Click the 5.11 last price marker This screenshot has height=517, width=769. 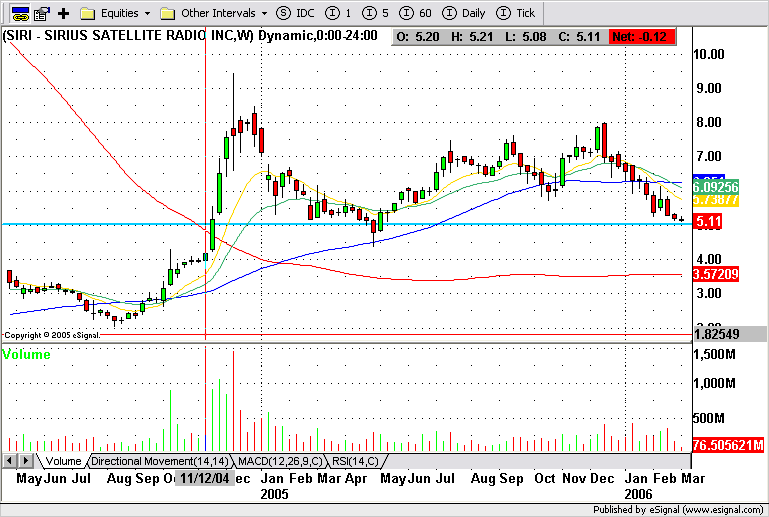(x=708, y=222)
